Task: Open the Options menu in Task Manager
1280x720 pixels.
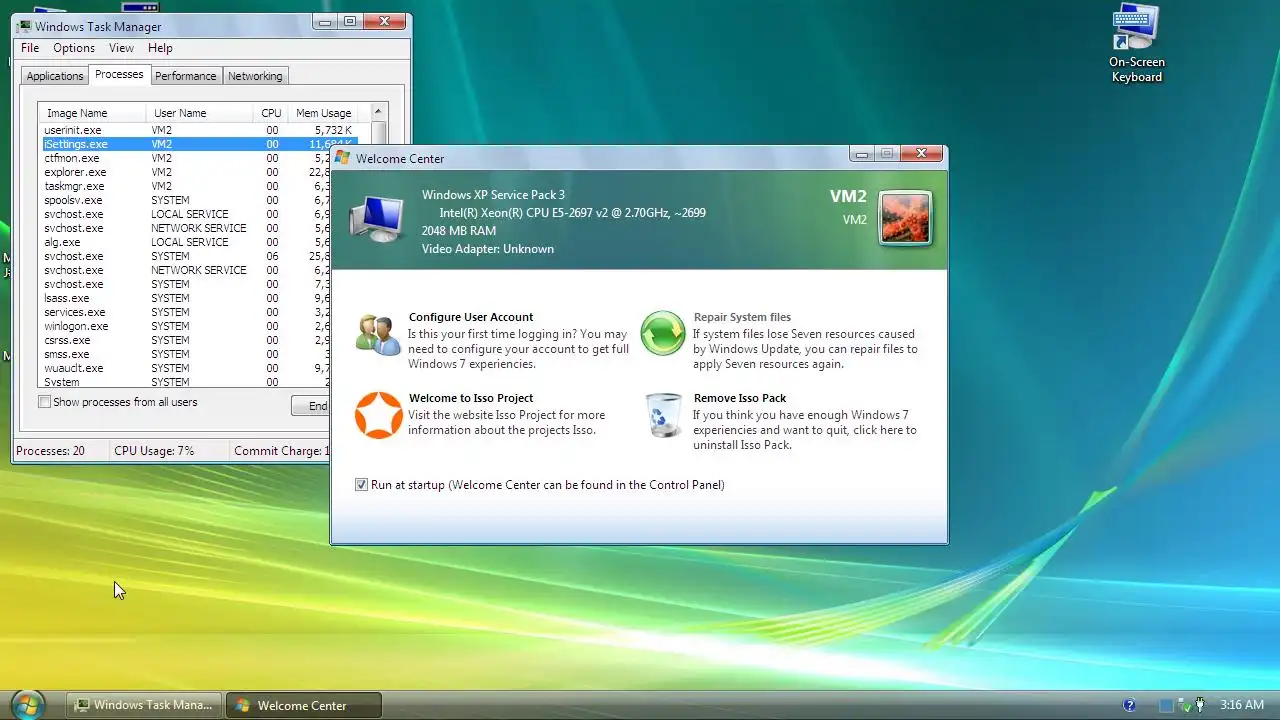Action: [74, 48]
